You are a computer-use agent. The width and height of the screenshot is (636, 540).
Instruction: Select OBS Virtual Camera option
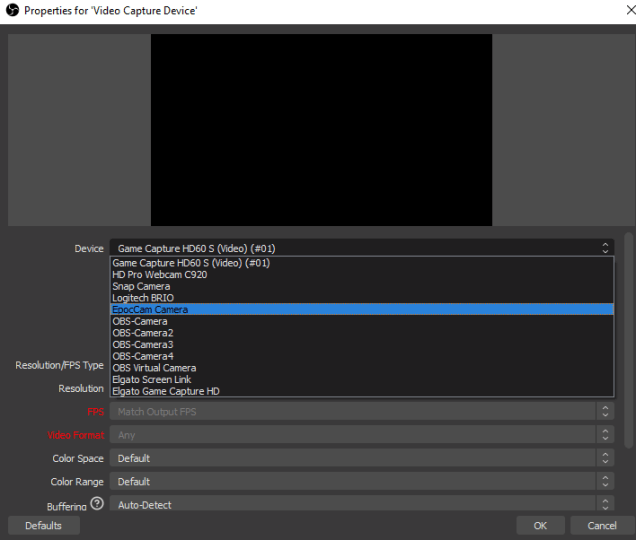pyautogui.click(x=361, y=368)
